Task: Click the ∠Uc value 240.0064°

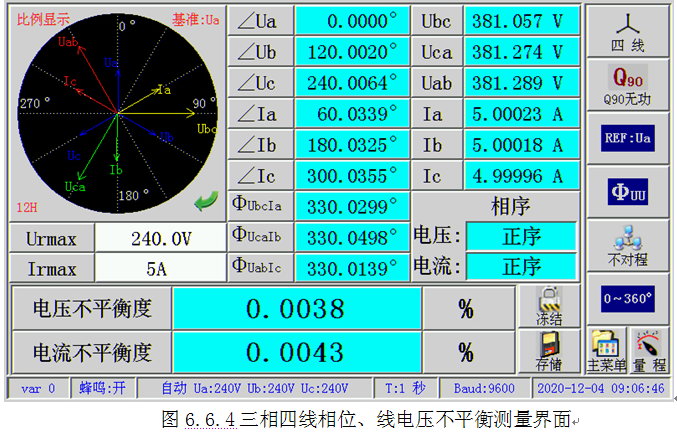Action: [352, 83]
